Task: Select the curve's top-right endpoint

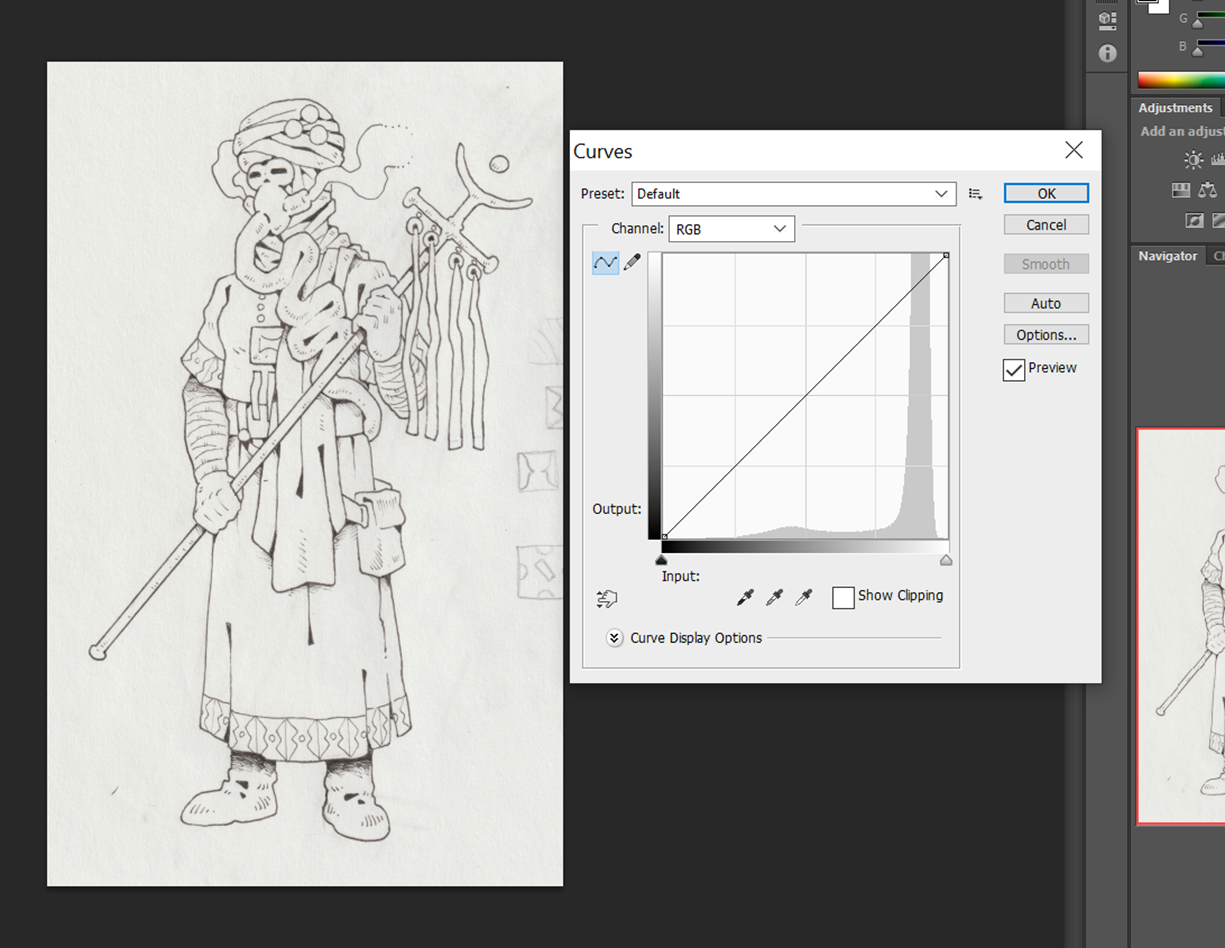Action: point(946,256)
